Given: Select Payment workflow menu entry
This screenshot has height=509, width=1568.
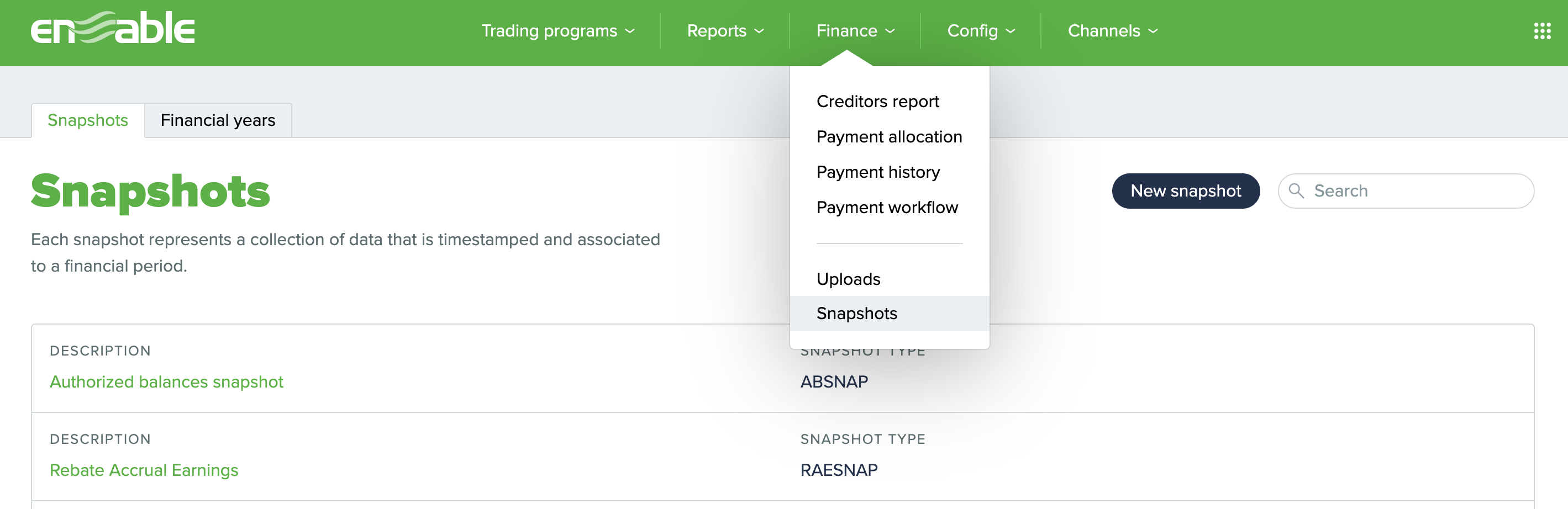Looking at the screenshot, I should coord(887,207).
